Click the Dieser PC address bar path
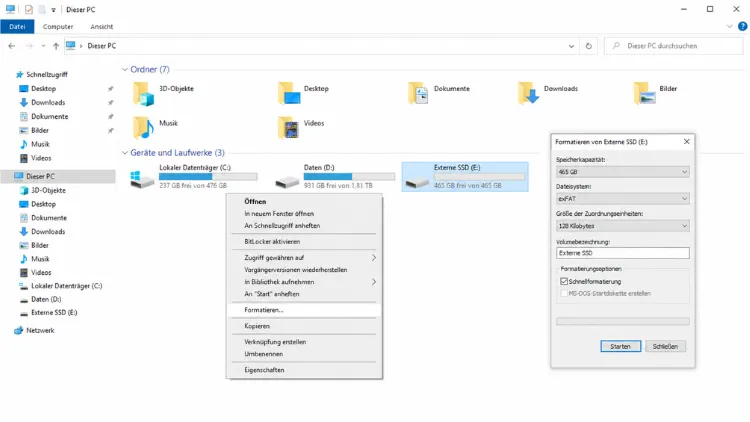Viewport: 750px width, 422px height. (101, 46)
